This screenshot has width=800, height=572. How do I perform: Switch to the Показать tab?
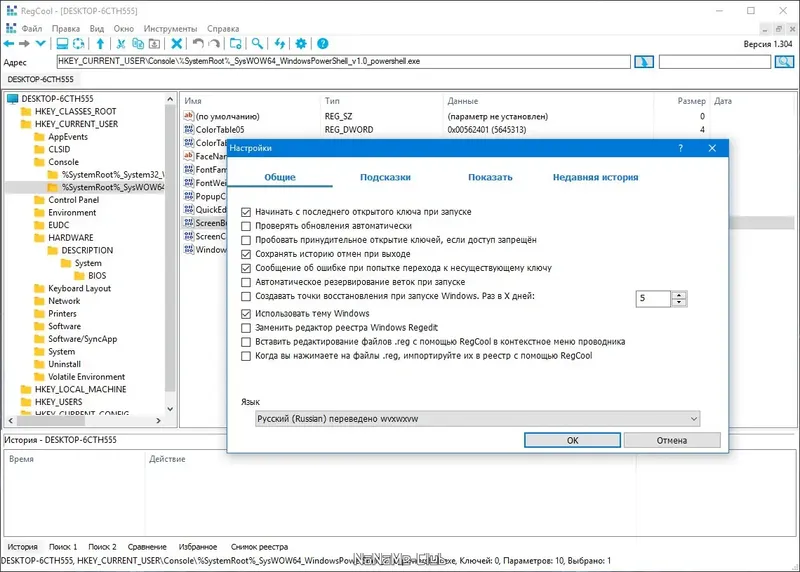[490, 177]
